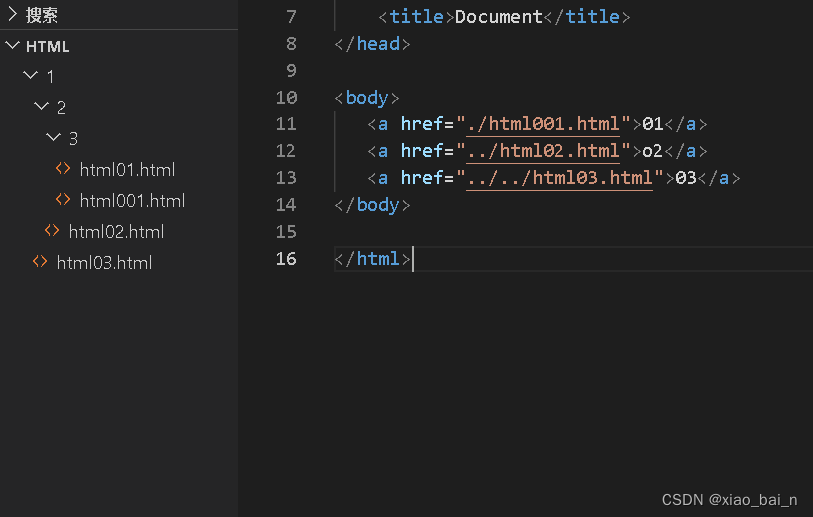Expand the 搜索 section chevron
Image resolution: width=813 pixels, height=517 pixels.
click(x=12, y=15)
